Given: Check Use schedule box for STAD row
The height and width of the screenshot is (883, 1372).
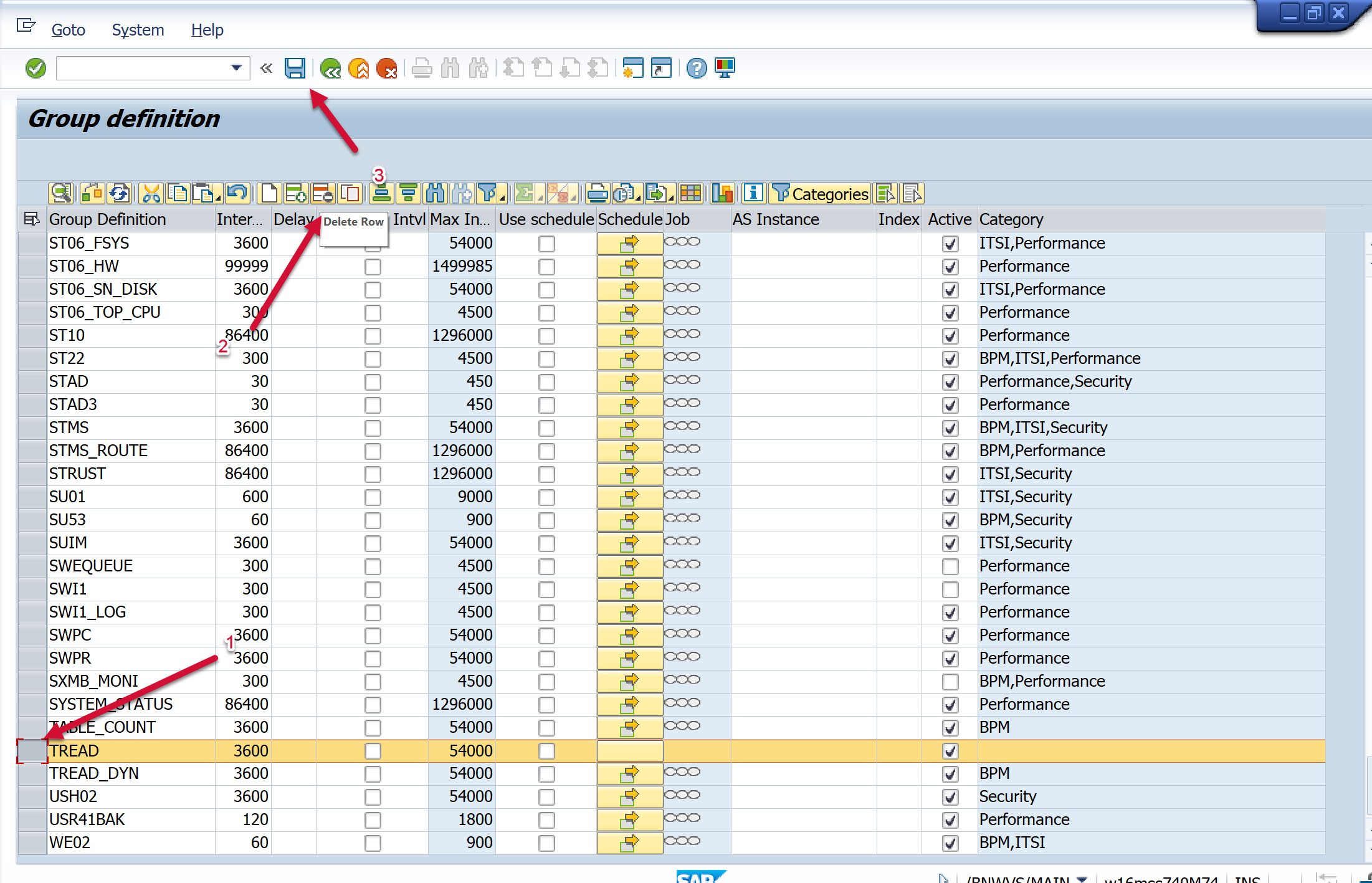Looking at the screenshot, I should pyautogui.click(x=546, y=382).
